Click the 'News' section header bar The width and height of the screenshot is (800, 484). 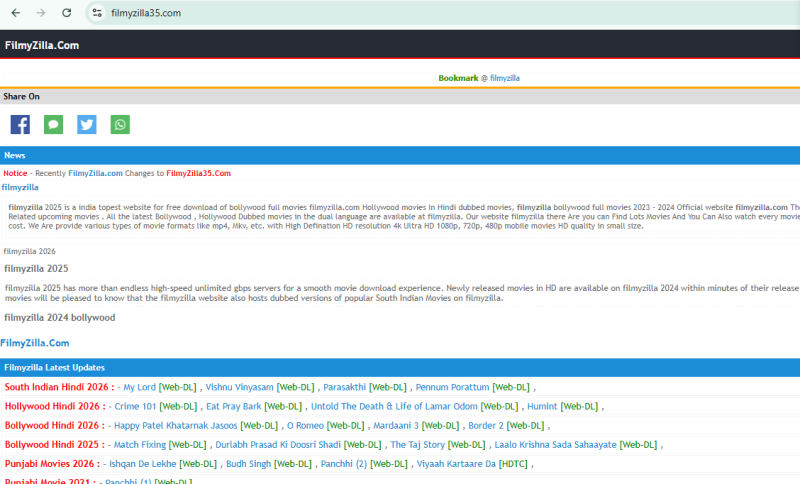(x=400, y=155)
